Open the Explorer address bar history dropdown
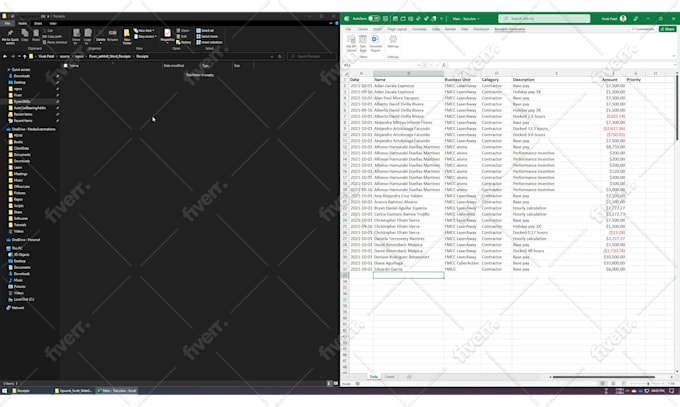The image size is (680, 407). tap(272, 56)
